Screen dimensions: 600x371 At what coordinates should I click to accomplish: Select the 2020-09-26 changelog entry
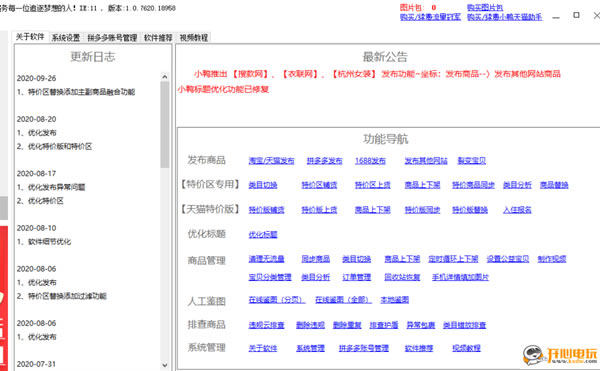pyautogui.click(x=36, y=78)
